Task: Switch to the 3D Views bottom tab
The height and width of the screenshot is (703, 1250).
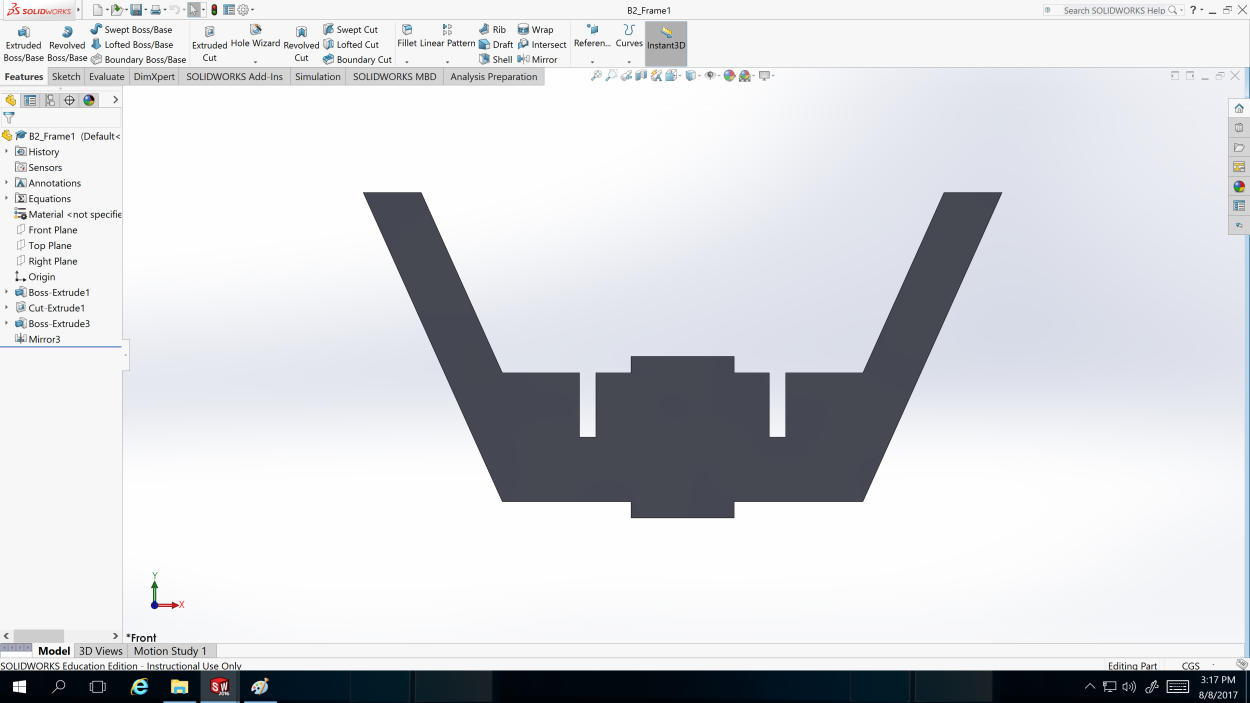Action: 101,651
